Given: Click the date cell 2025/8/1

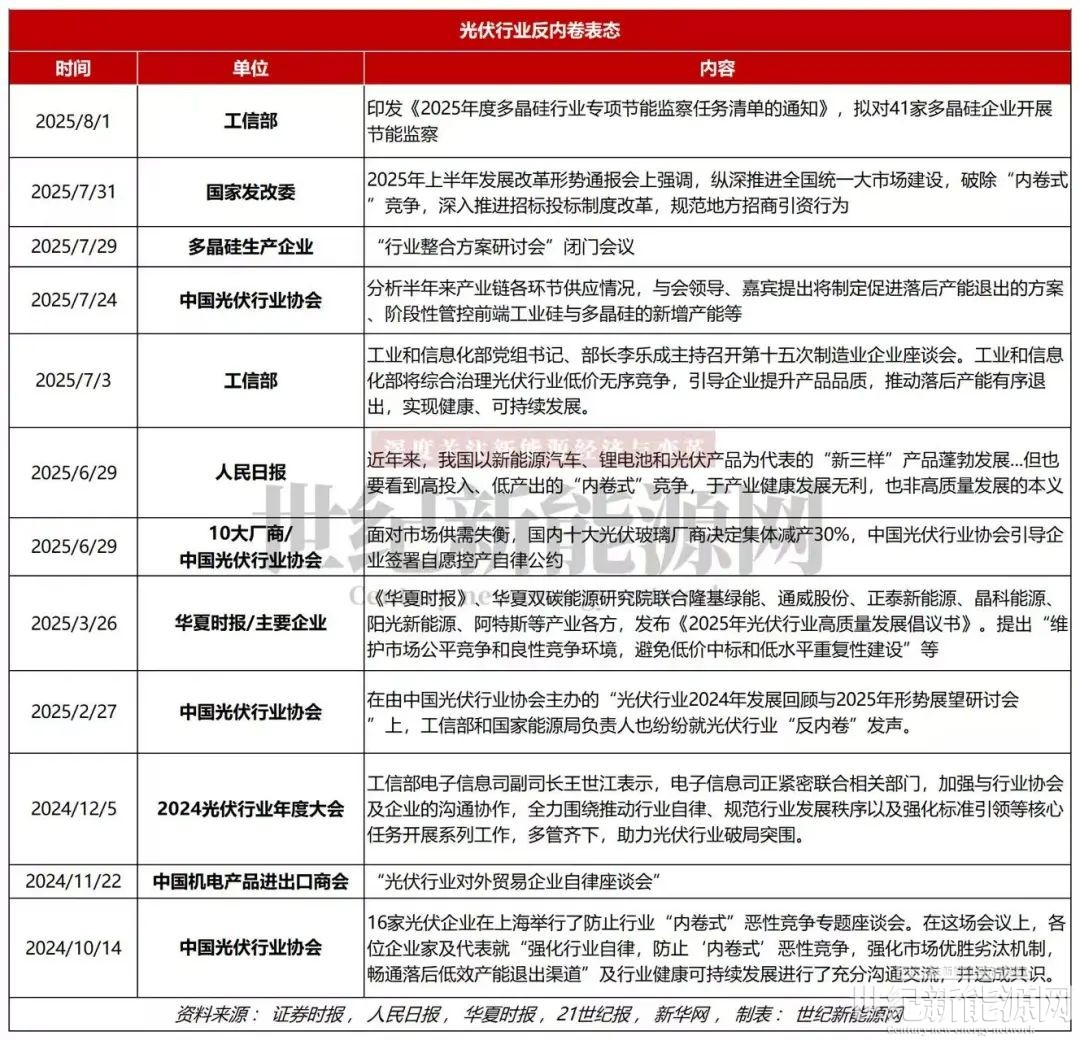Looking at the screenshot, I should [x=73, y=121].
